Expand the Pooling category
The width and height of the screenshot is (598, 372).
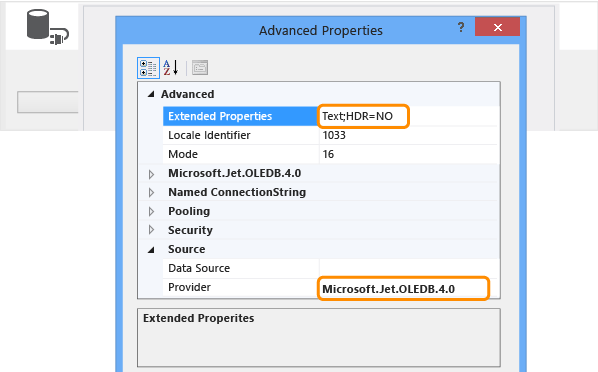click(151, 211)
